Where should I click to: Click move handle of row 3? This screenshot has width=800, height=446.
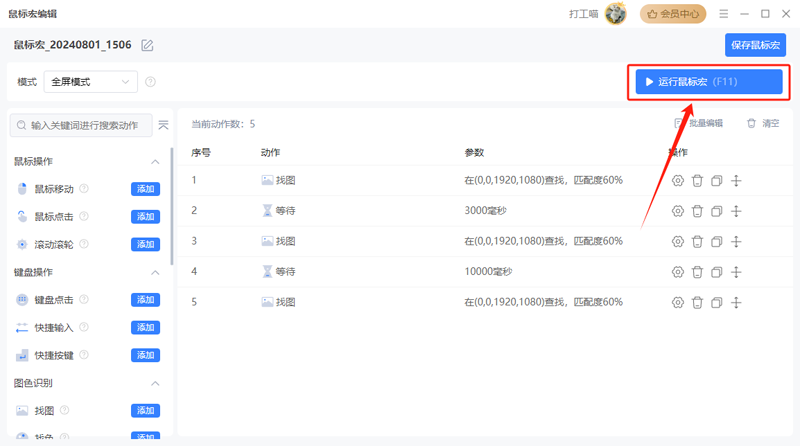click(x=736, y=241)
